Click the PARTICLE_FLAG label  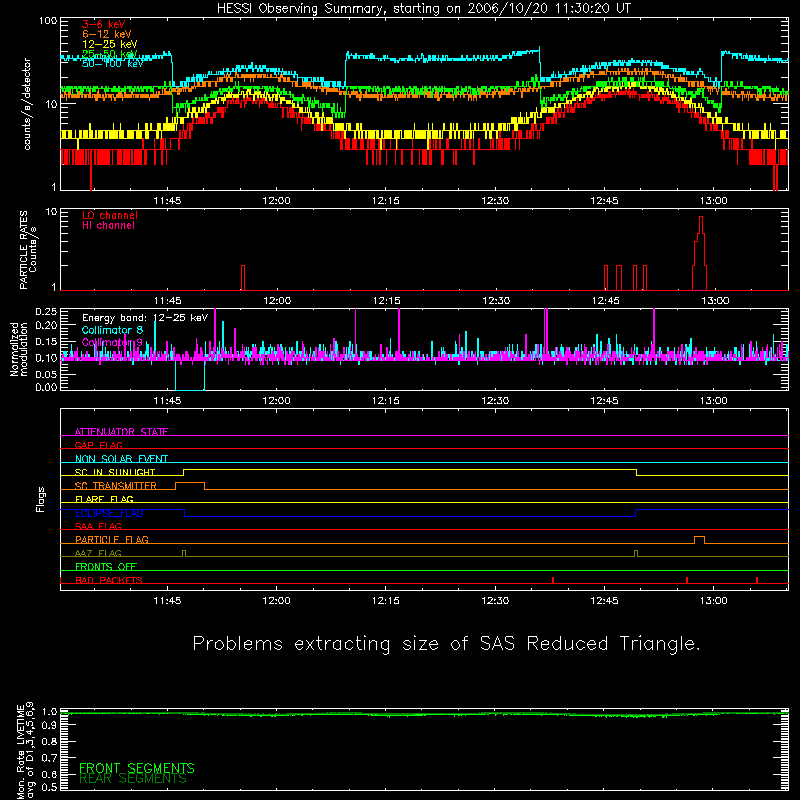(x=112, y=539)
